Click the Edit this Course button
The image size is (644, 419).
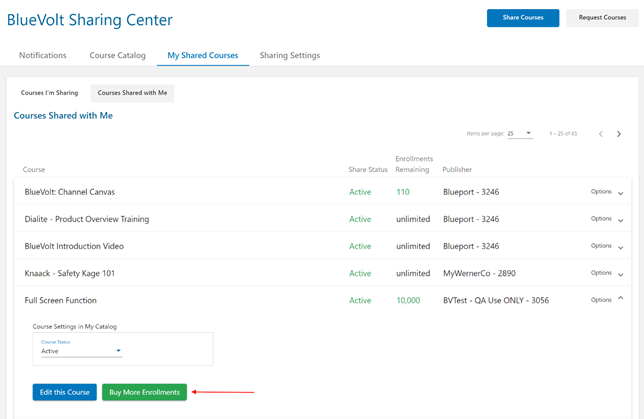coord(64,392)
